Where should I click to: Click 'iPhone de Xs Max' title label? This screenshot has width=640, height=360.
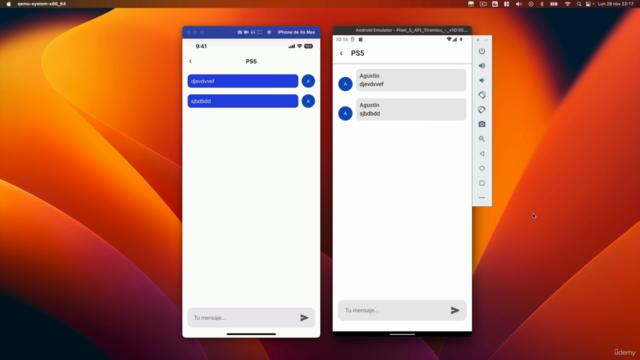point(296,32)
